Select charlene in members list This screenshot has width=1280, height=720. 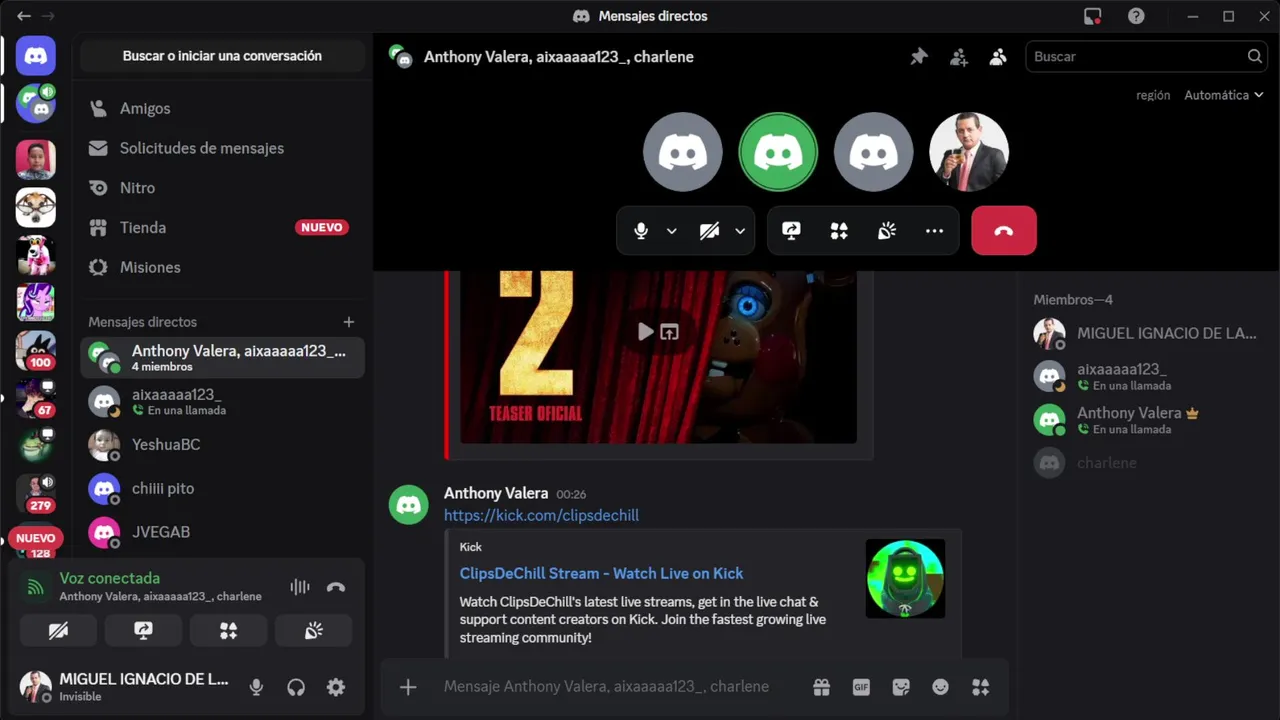click(1148, 463)
